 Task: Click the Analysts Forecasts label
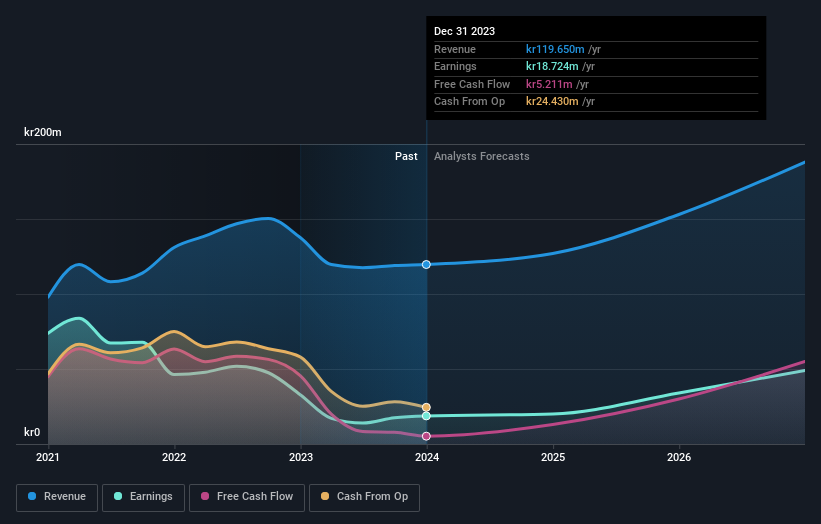click(481, 156)
